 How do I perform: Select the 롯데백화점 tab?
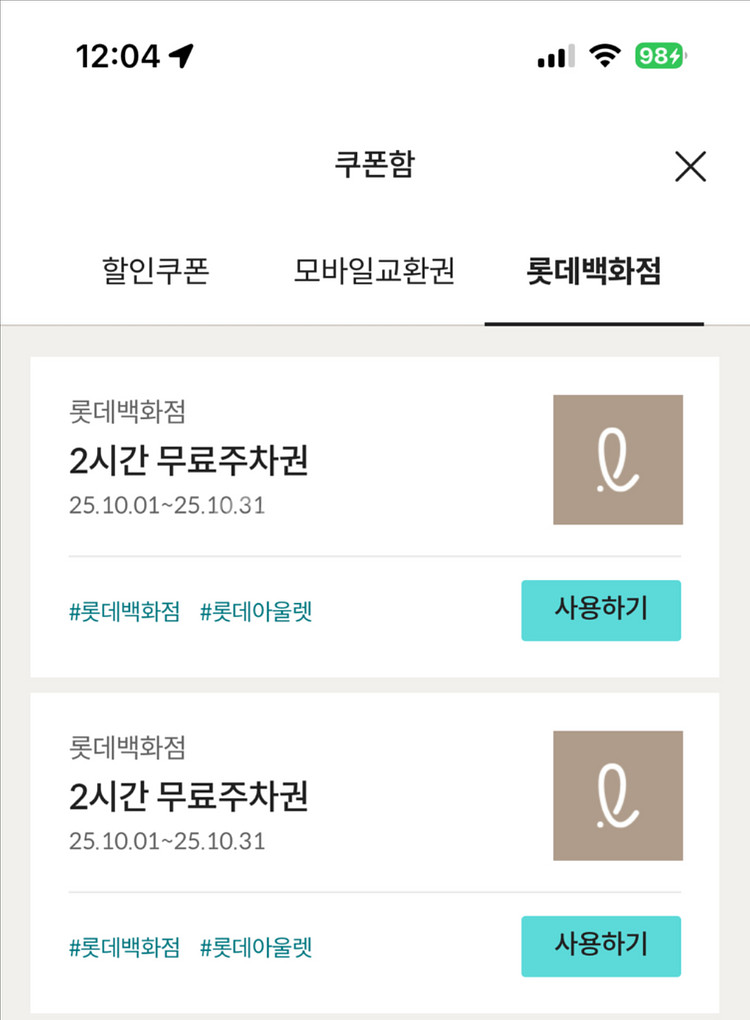[x=594, y=272]
